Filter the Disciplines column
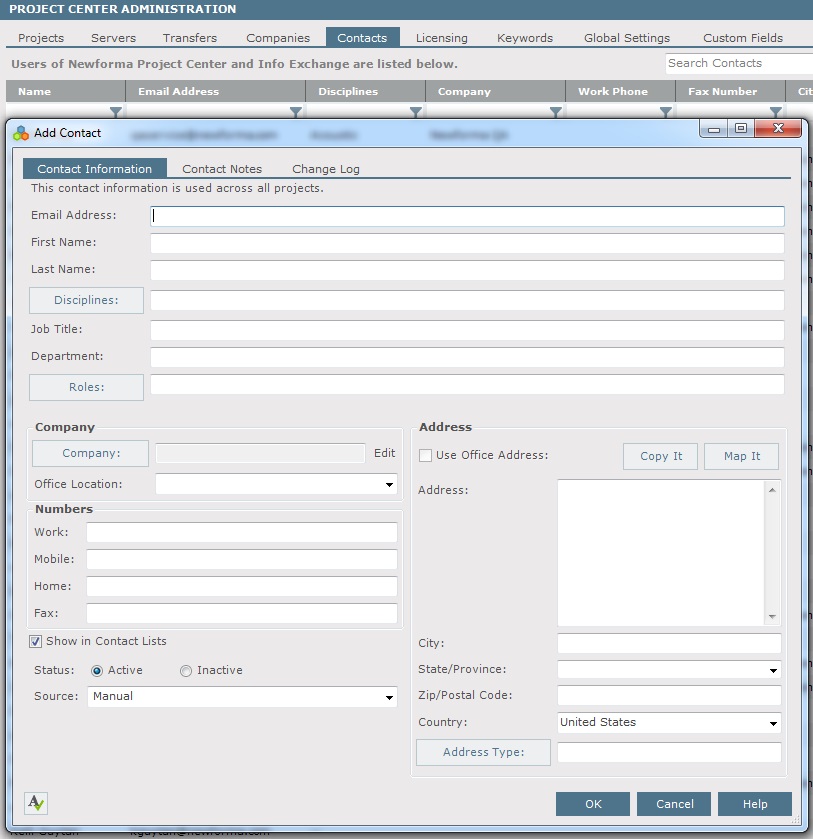Image resolution: width=813 pixels, height=839 pixels. (x=415, y=112)
